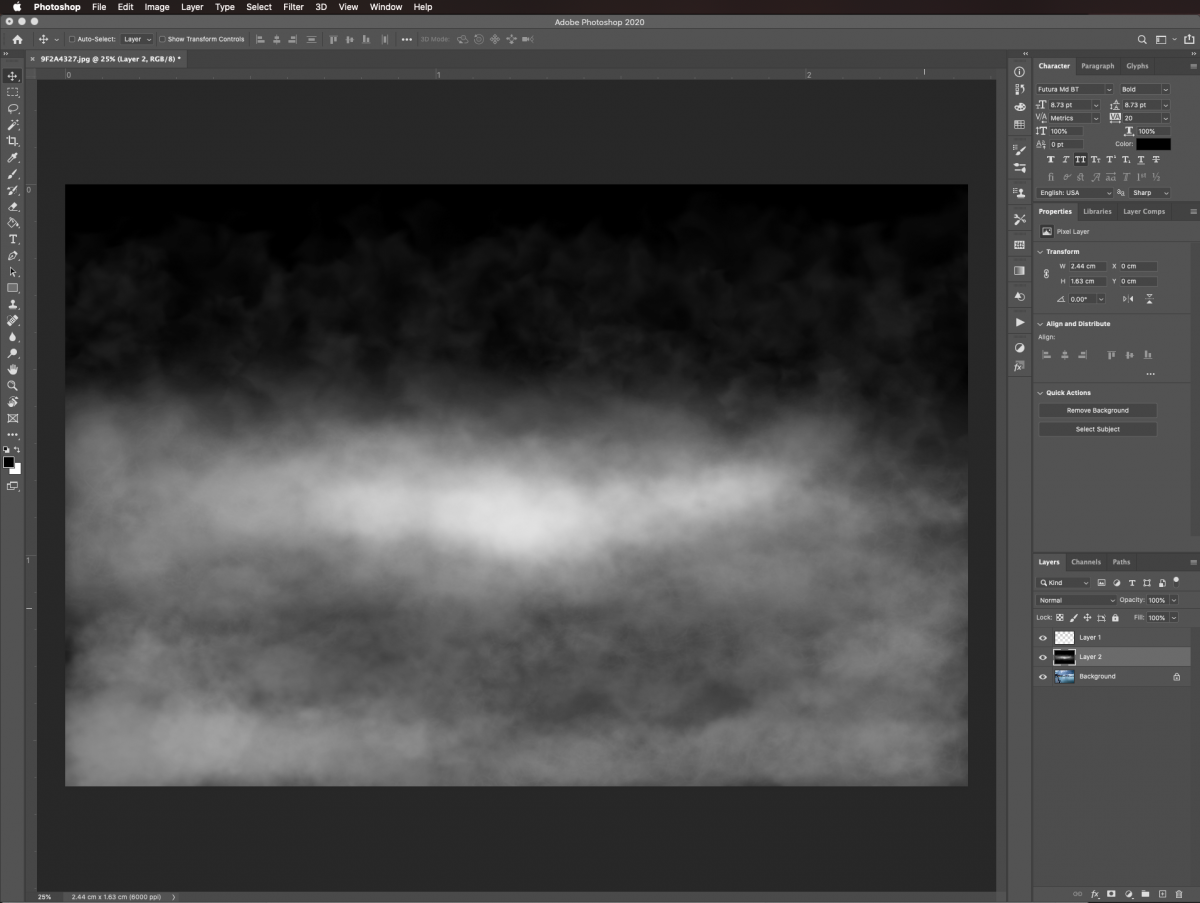
Task: Open the Filter menu
Action: tap(293, 7)
